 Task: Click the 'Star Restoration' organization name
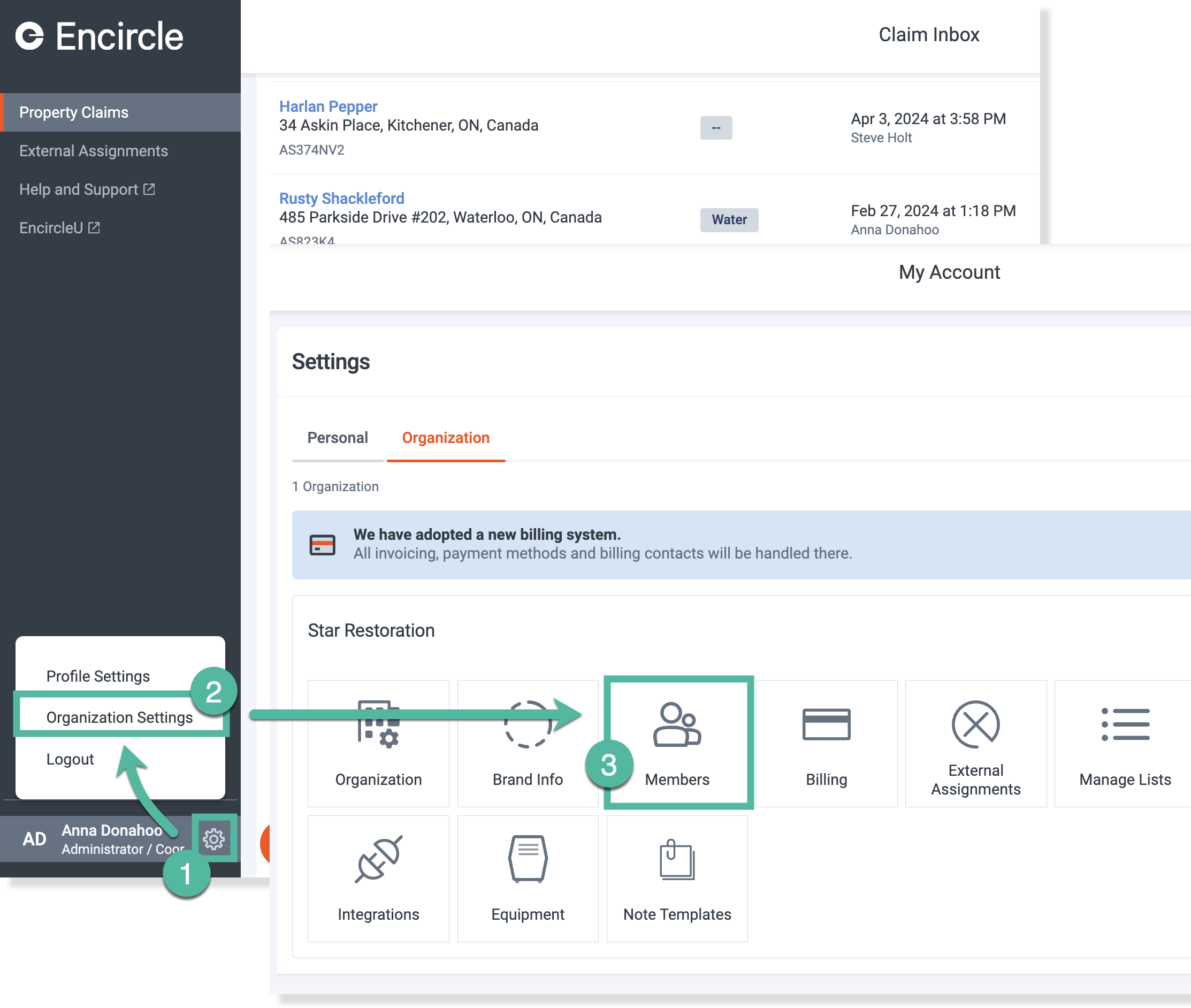(371, 630)
